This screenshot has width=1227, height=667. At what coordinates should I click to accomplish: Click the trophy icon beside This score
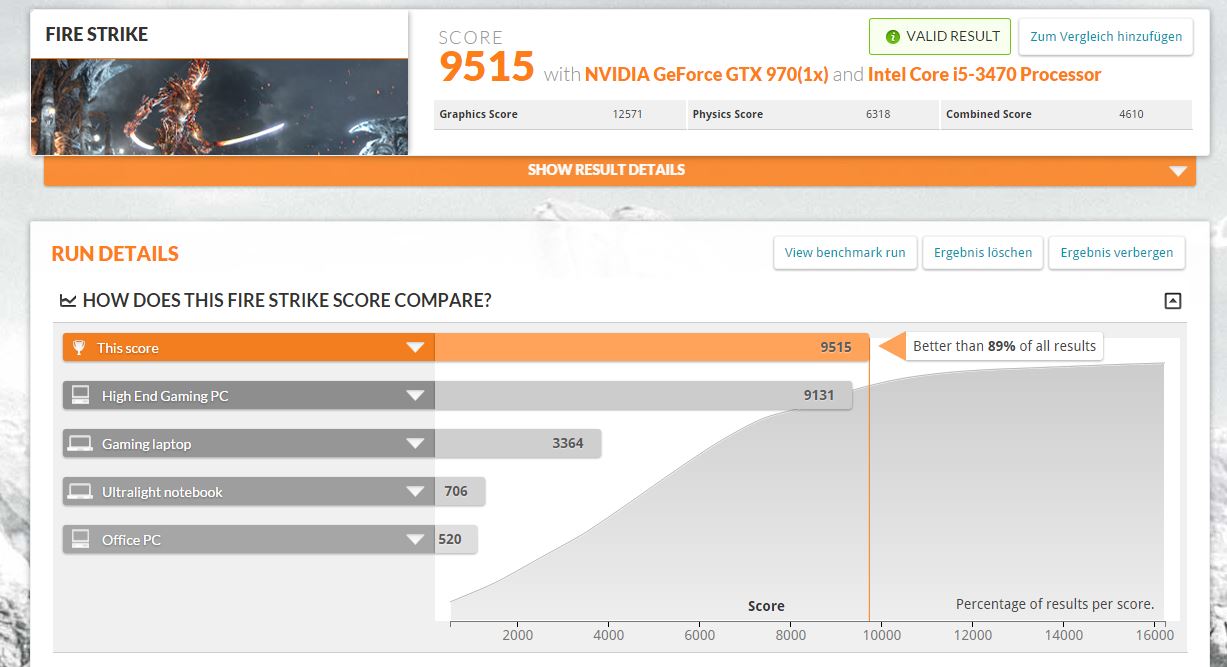[x=80, y=348]
